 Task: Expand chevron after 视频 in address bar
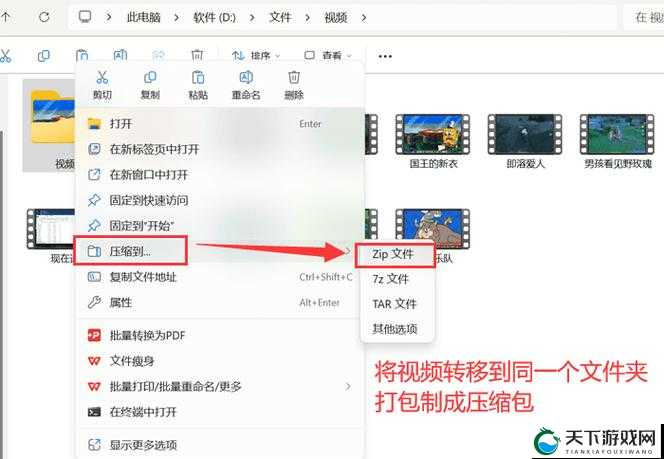(x=364, y=17)
